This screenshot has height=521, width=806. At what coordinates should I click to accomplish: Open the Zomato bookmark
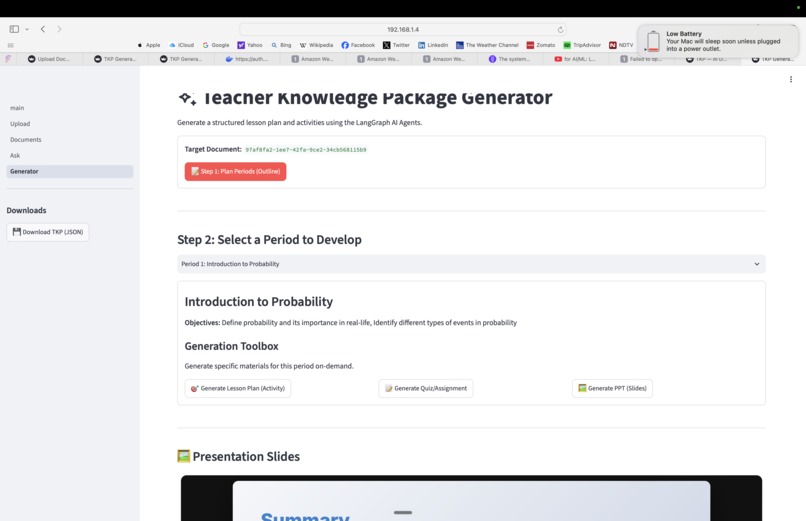click(x=541, y=45)
